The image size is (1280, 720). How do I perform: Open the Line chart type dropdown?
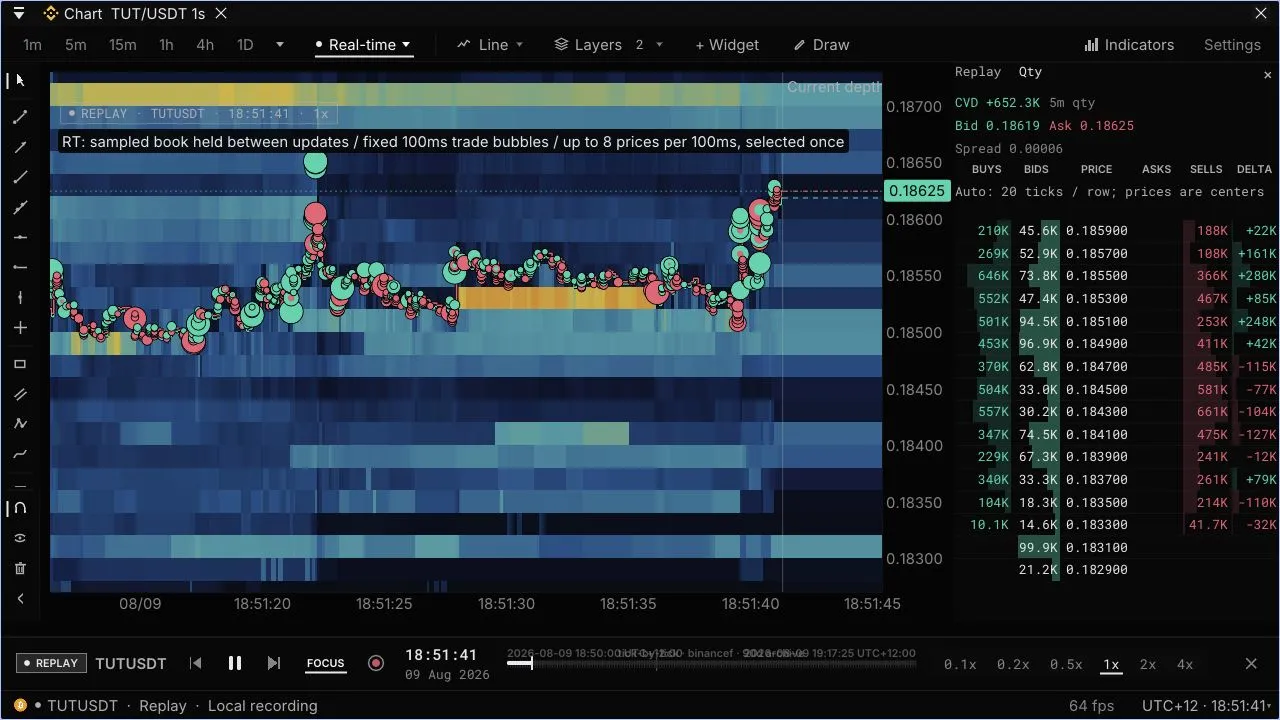coord(490,45)
